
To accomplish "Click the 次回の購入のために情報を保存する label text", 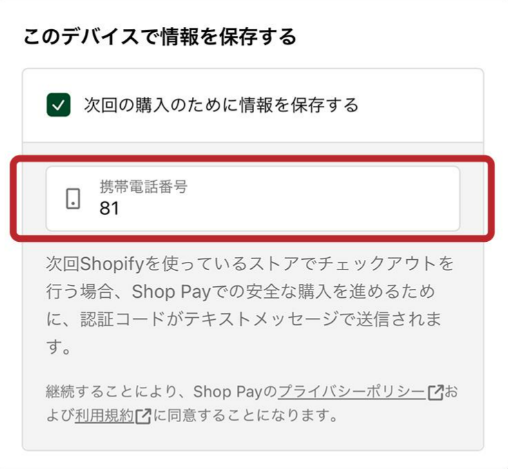I will click(221, 105).
